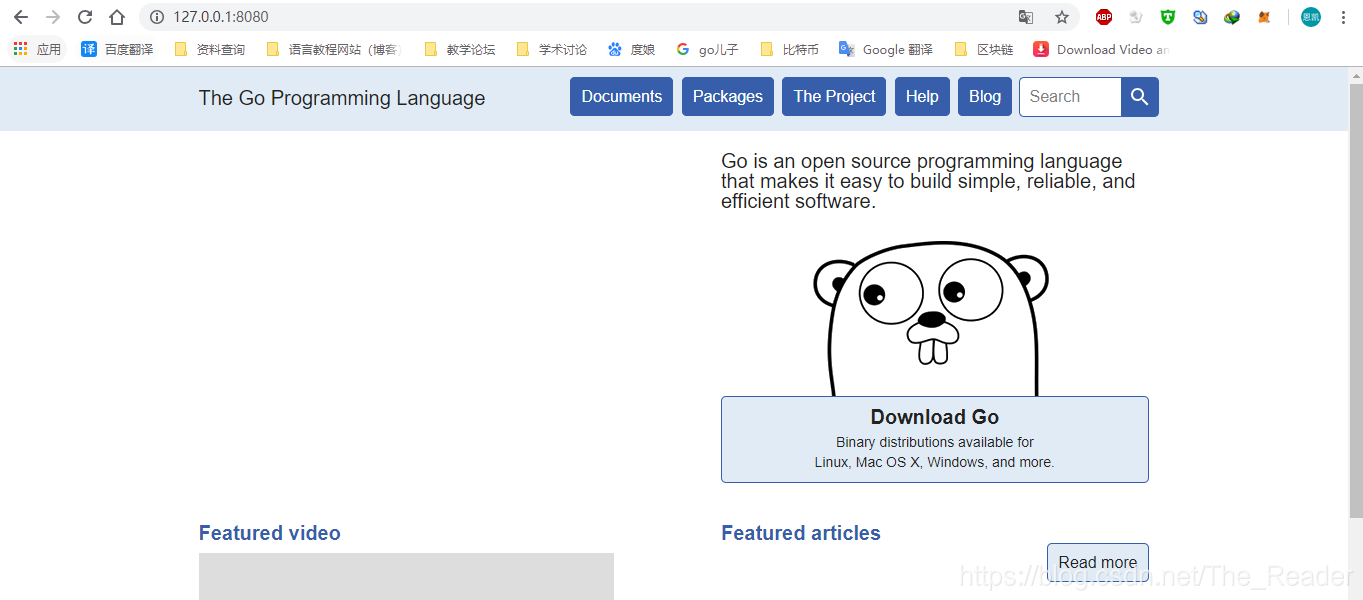
Task: Open the Blog menu
Action: click(x=985, y=97)
